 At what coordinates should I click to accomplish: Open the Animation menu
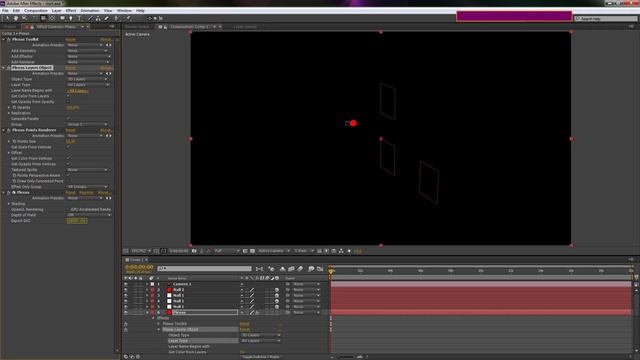click(90, 11)
